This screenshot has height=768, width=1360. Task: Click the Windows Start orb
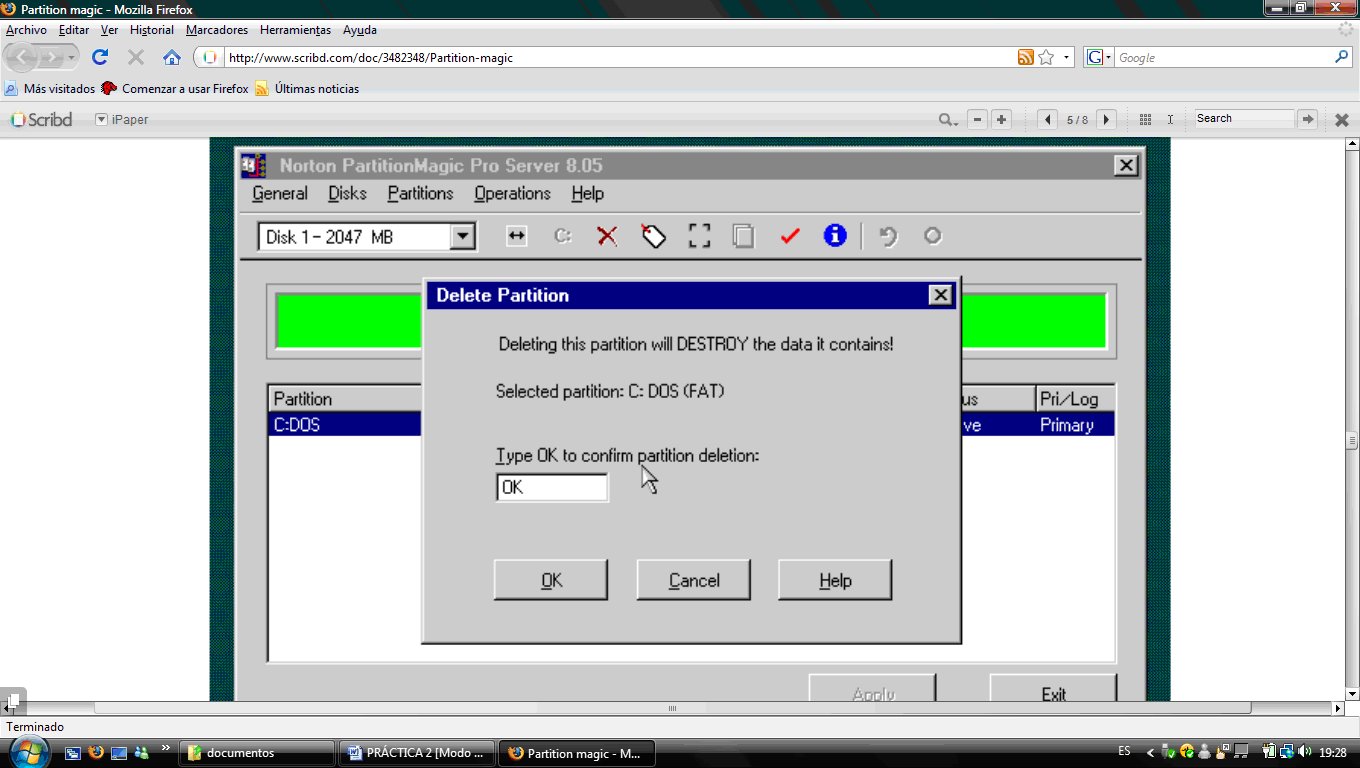(27, 752)
